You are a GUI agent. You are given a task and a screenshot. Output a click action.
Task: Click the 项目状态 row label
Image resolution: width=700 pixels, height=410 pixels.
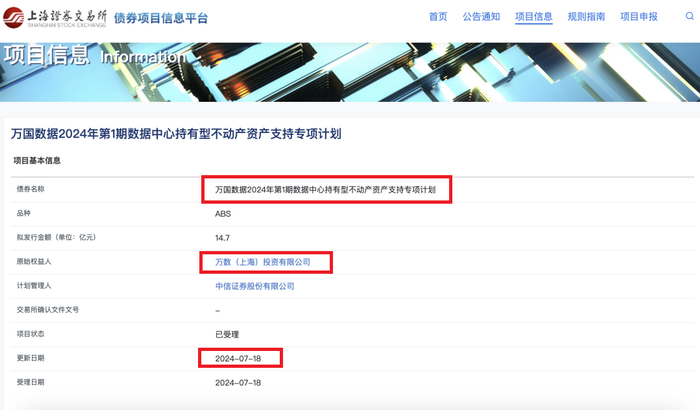tap(30, 334)
